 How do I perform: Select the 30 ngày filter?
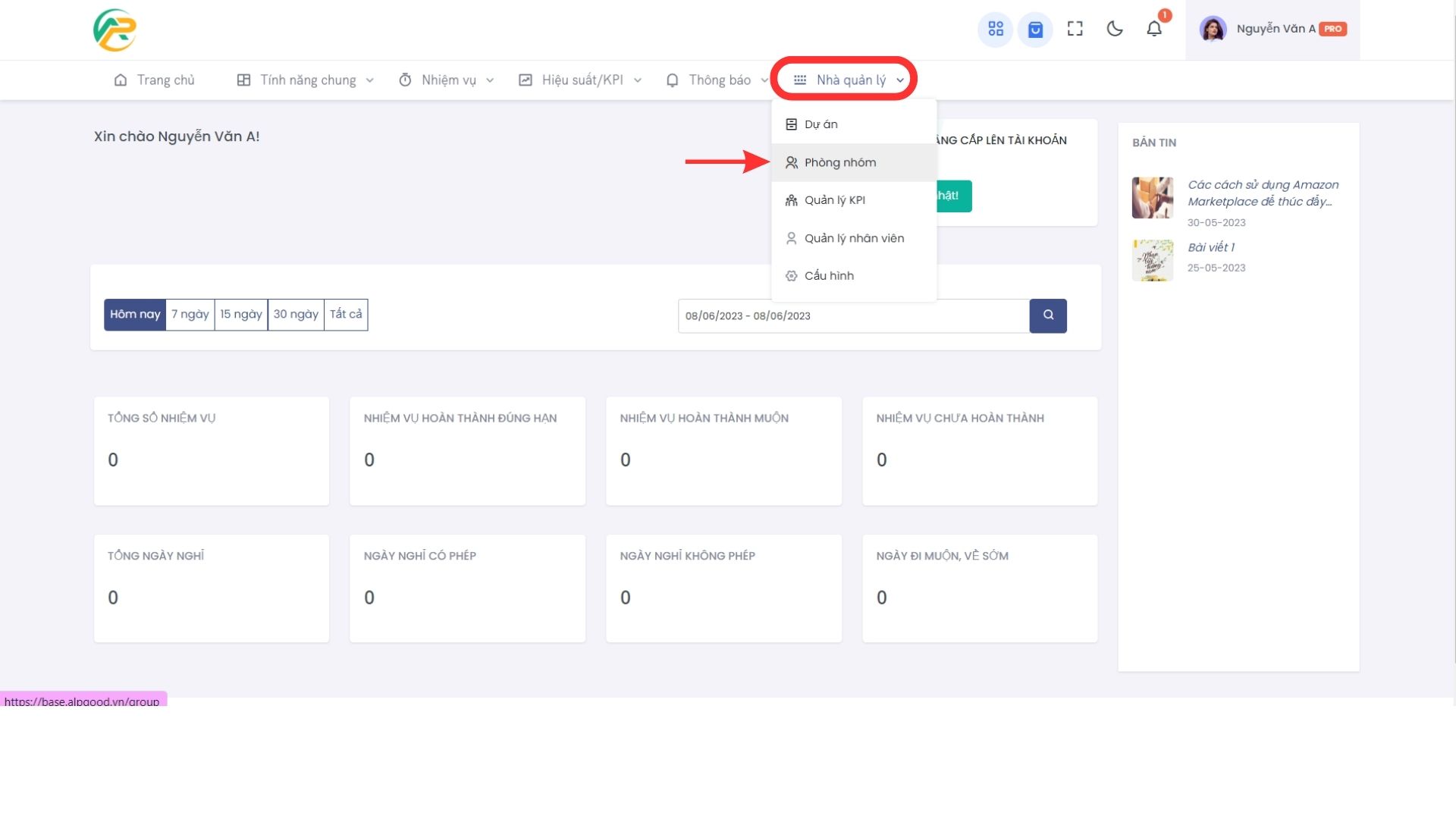pyautogui.click(x=296, y=315)
